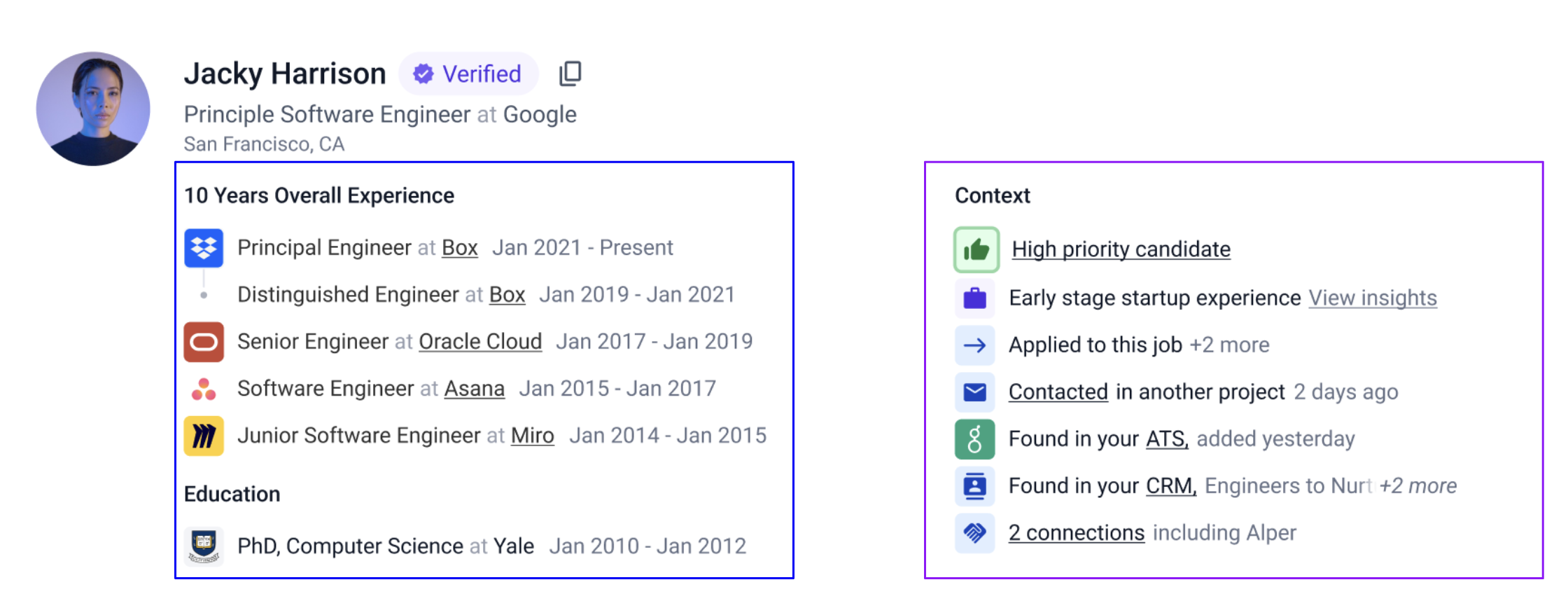
Task: Open the ATS link
Action: [1167, 439]
